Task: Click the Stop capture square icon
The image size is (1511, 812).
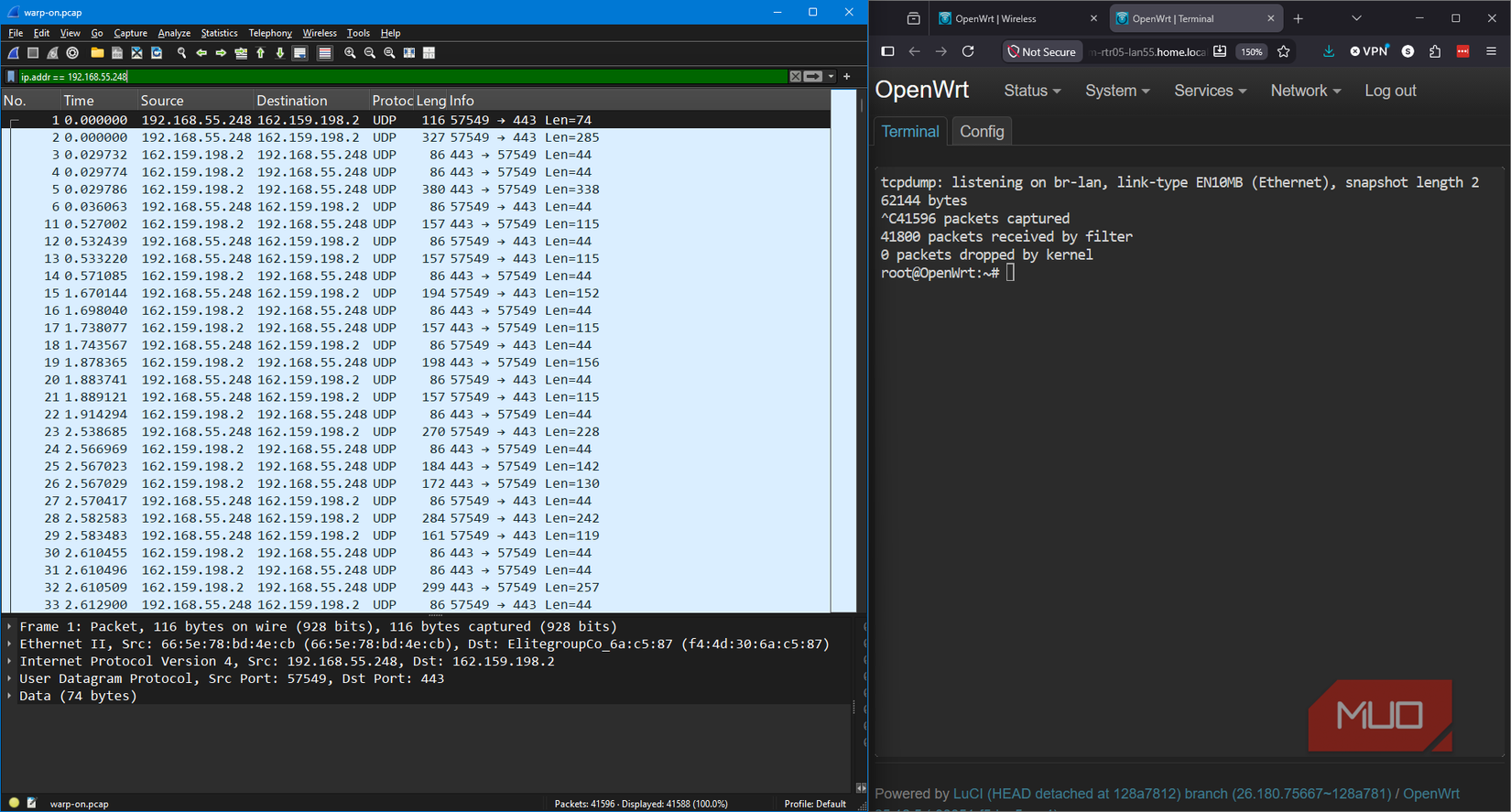Action: (33, 53)
